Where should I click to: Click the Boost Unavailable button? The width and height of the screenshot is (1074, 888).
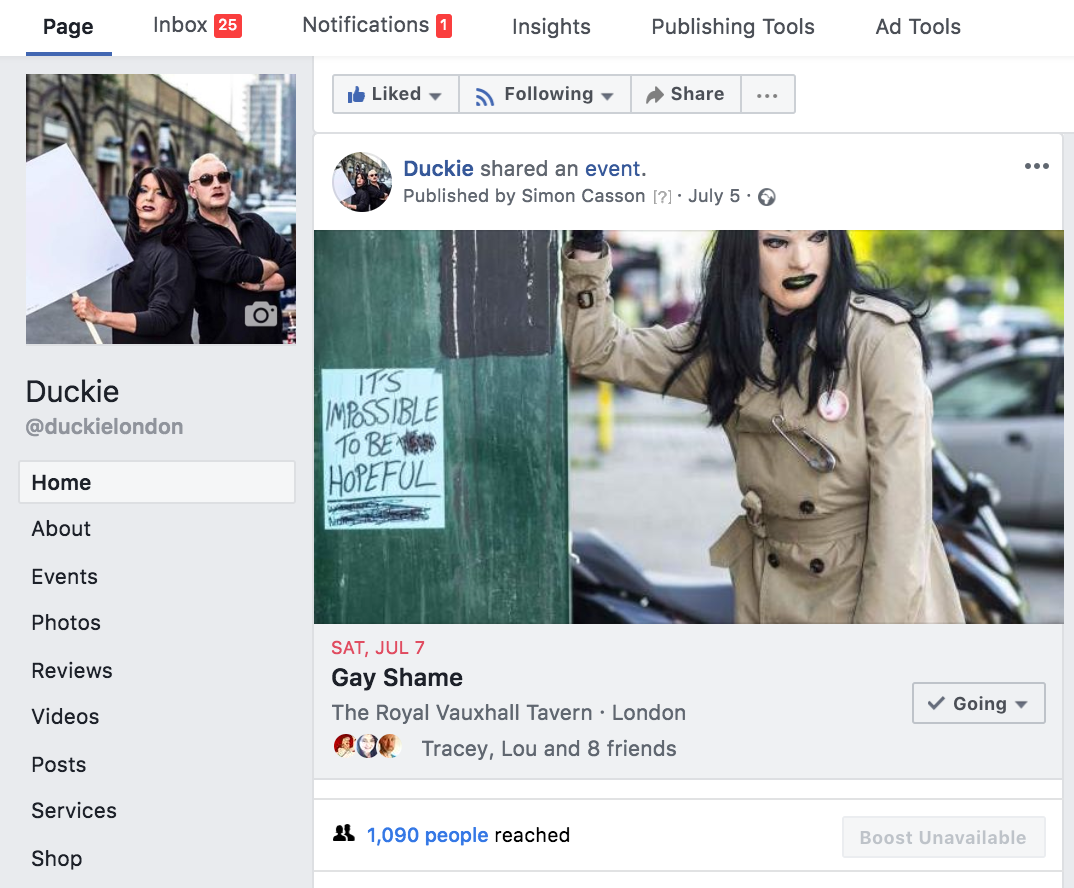pos(943,837)
